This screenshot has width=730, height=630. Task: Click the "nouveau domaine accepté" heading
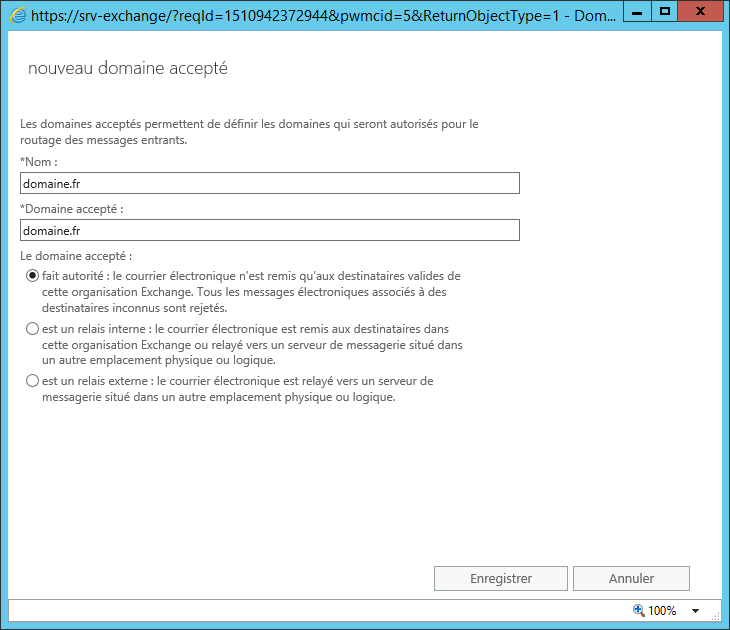point(128,68)
